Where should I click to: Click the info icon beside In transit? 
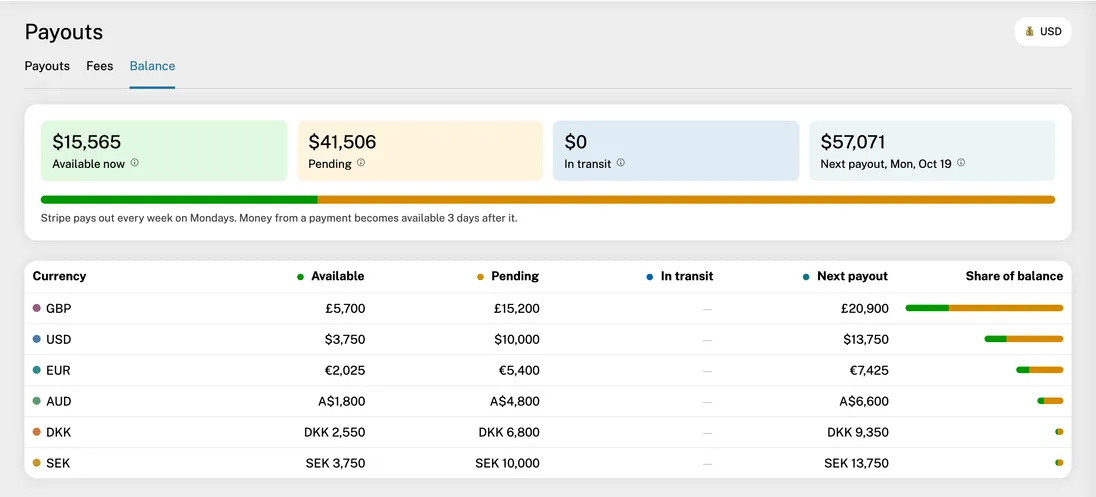(x=621, y=163)
